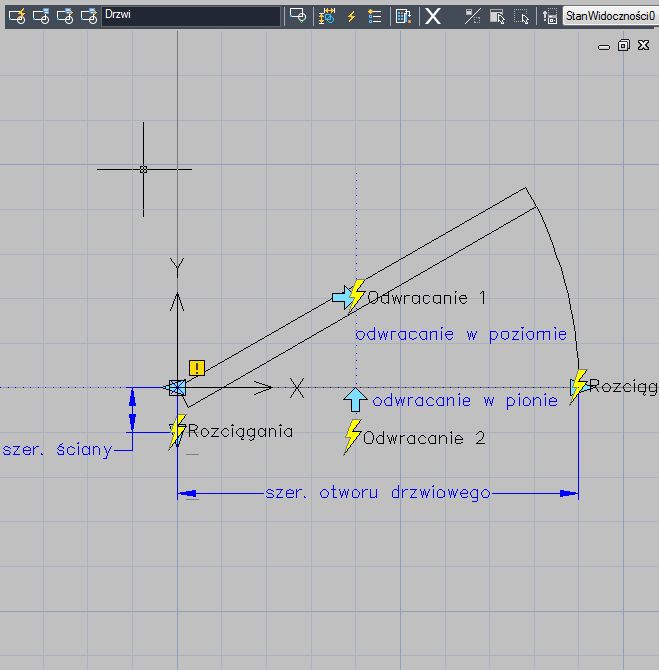Select the 'Odwracanie 2' action label
The height and width of the screenshot is (670, 659).
[x=424, y=438]
